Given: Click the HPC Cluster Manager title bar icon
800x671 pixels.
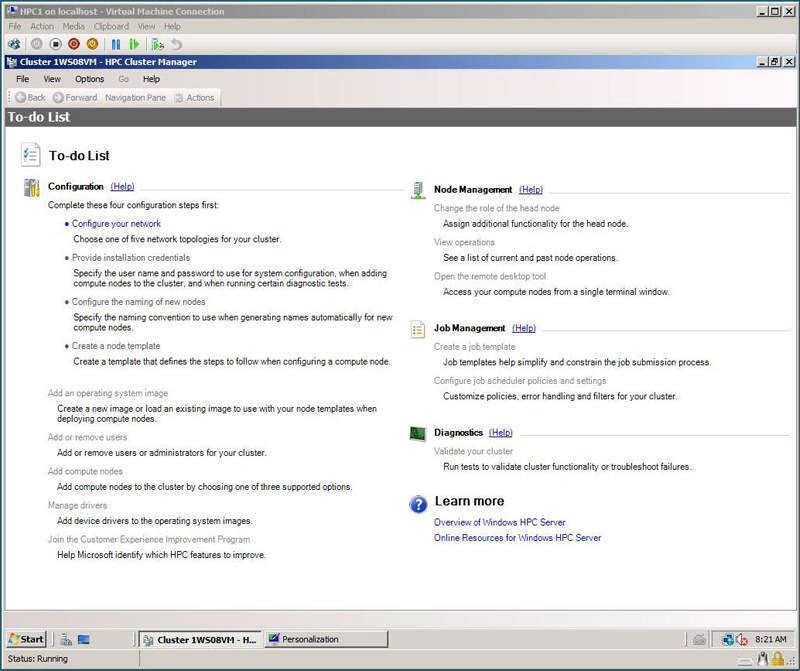Looking at the screenshot, I should click(12, 62).
